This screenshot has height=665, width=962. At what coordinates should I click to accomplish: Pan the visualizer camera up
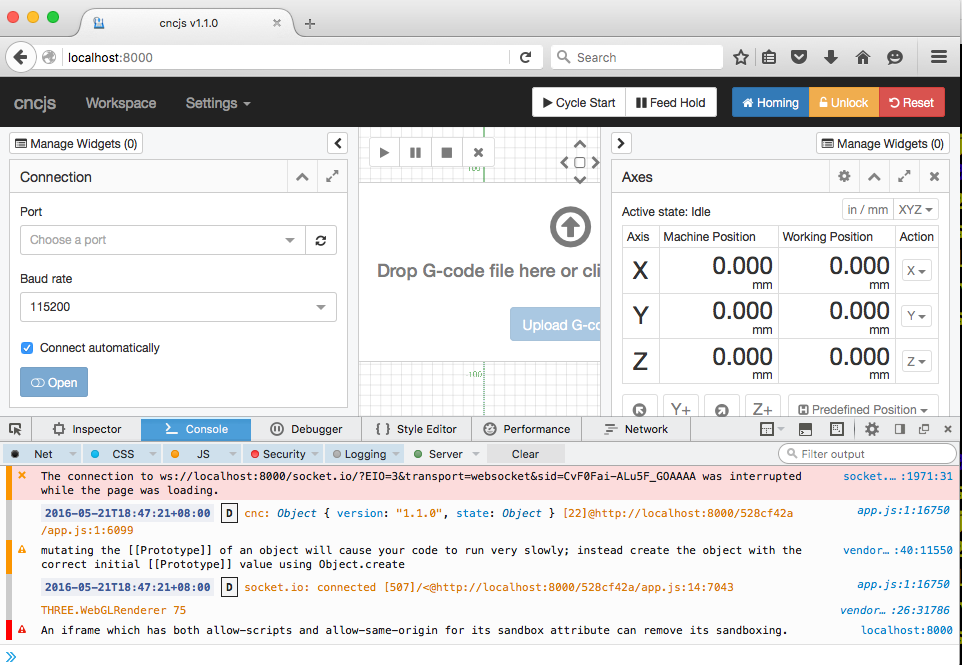[580, 144]
